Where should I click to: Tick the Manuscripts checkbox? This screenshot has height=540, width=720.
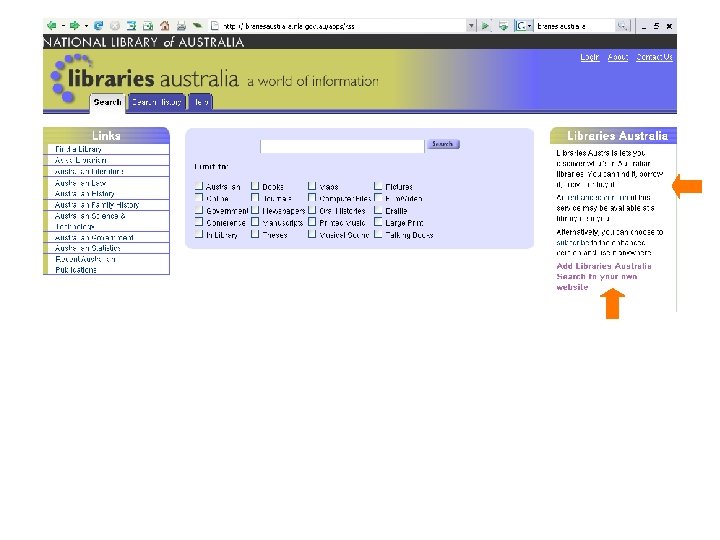[255, 222]
